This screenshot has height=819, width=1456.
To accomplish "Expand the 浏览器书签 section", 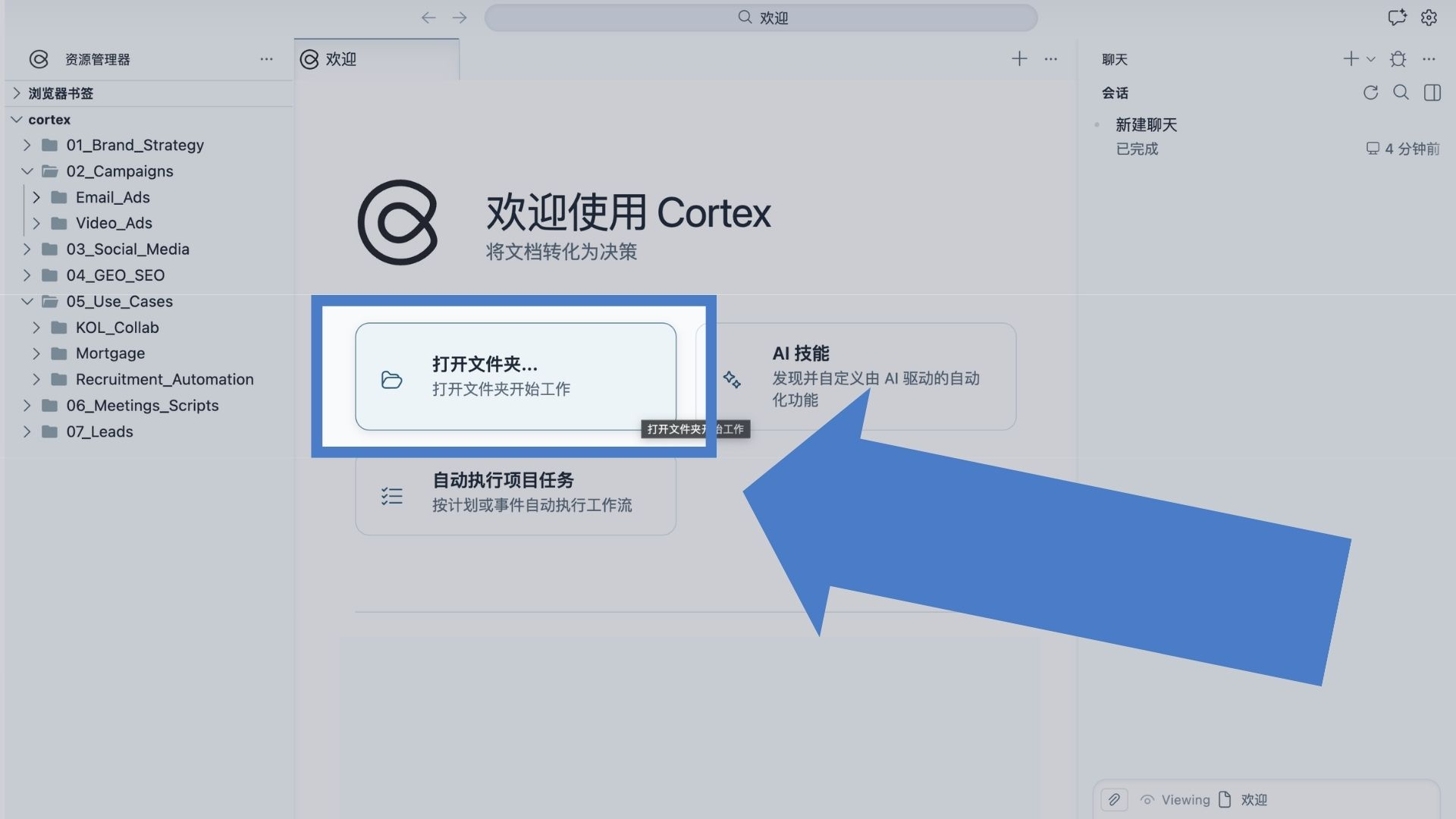I will 149,93.
